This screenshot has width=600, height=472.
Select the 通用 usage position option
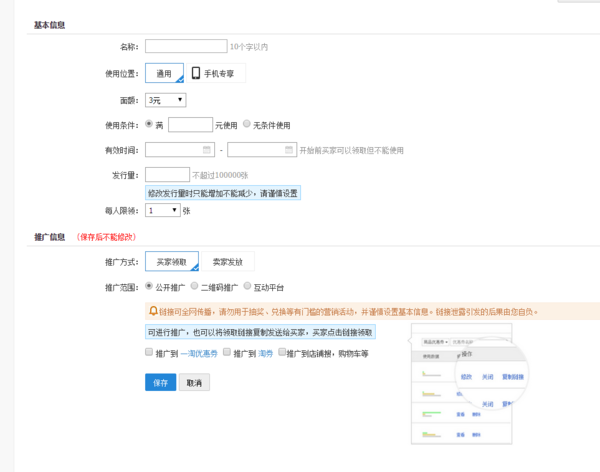click(165, 73)
